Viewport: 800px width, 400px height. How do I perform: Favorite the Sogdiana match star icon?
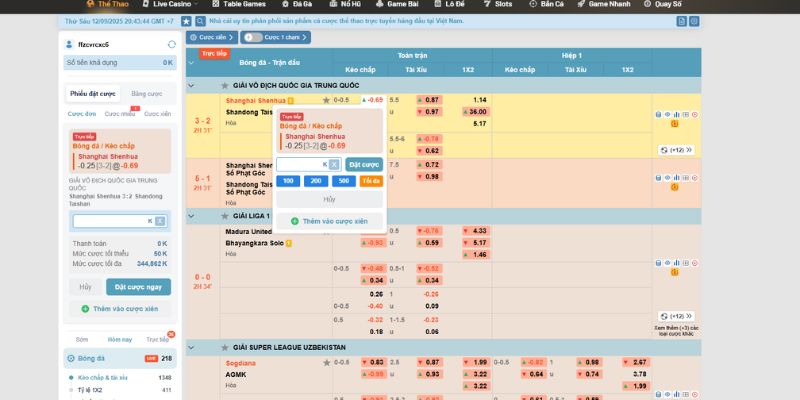tap(326, 362)
